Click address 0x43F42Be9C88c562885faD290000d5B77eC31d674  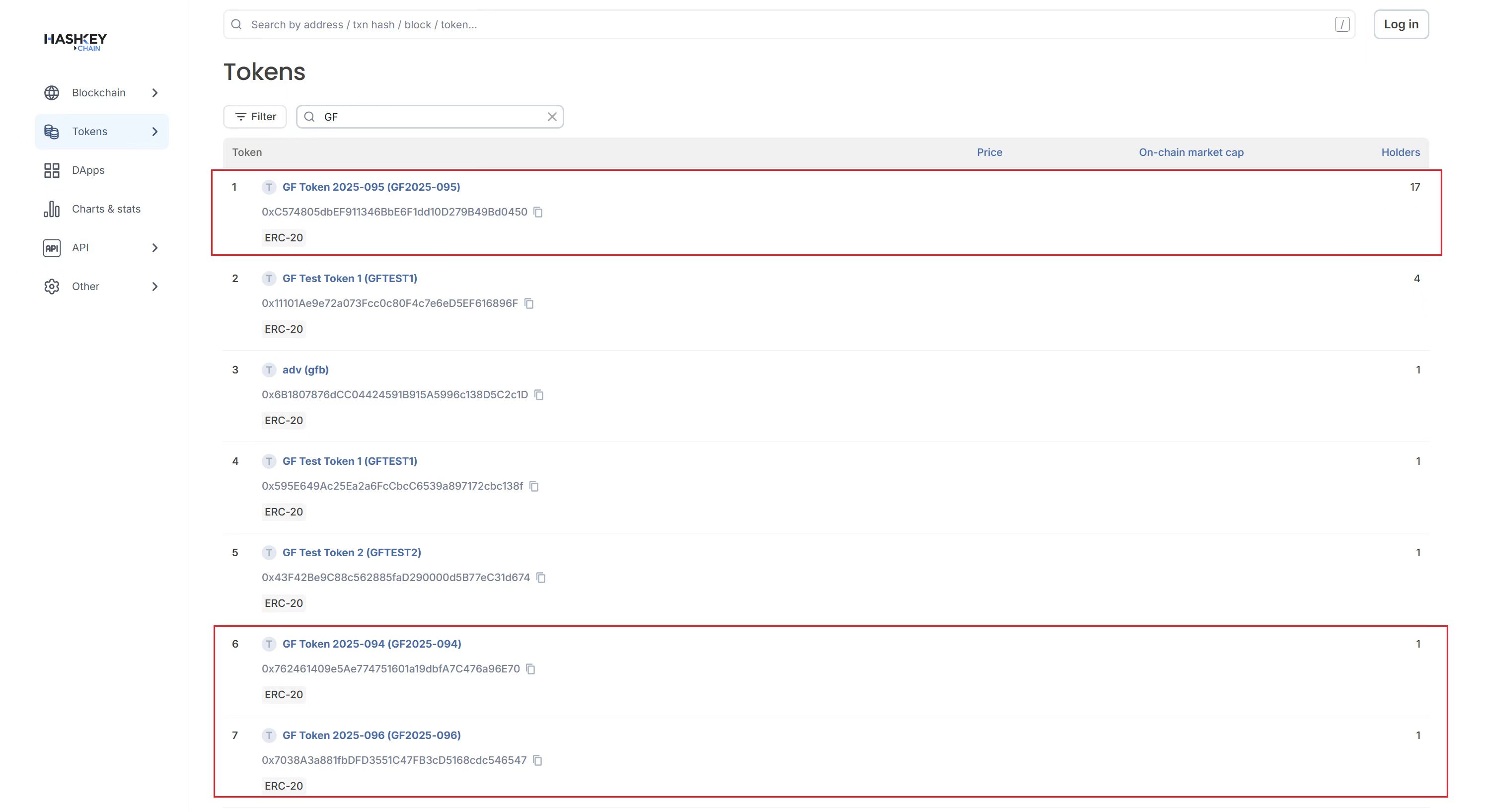(x=396, y=577)
